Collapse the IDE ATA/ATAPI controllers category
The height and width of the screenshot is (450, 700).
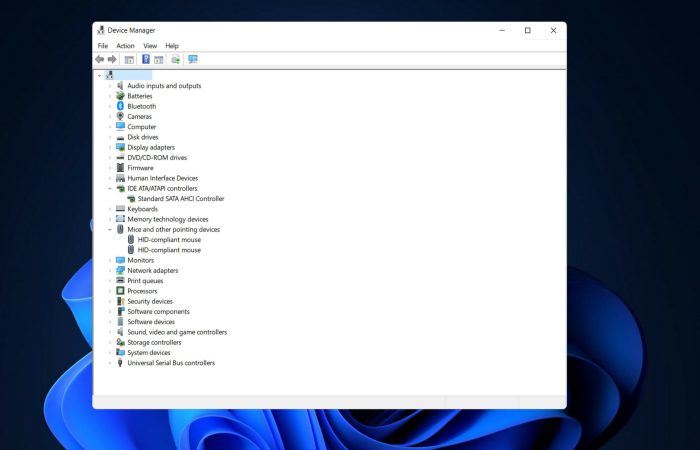coord(110,188)
